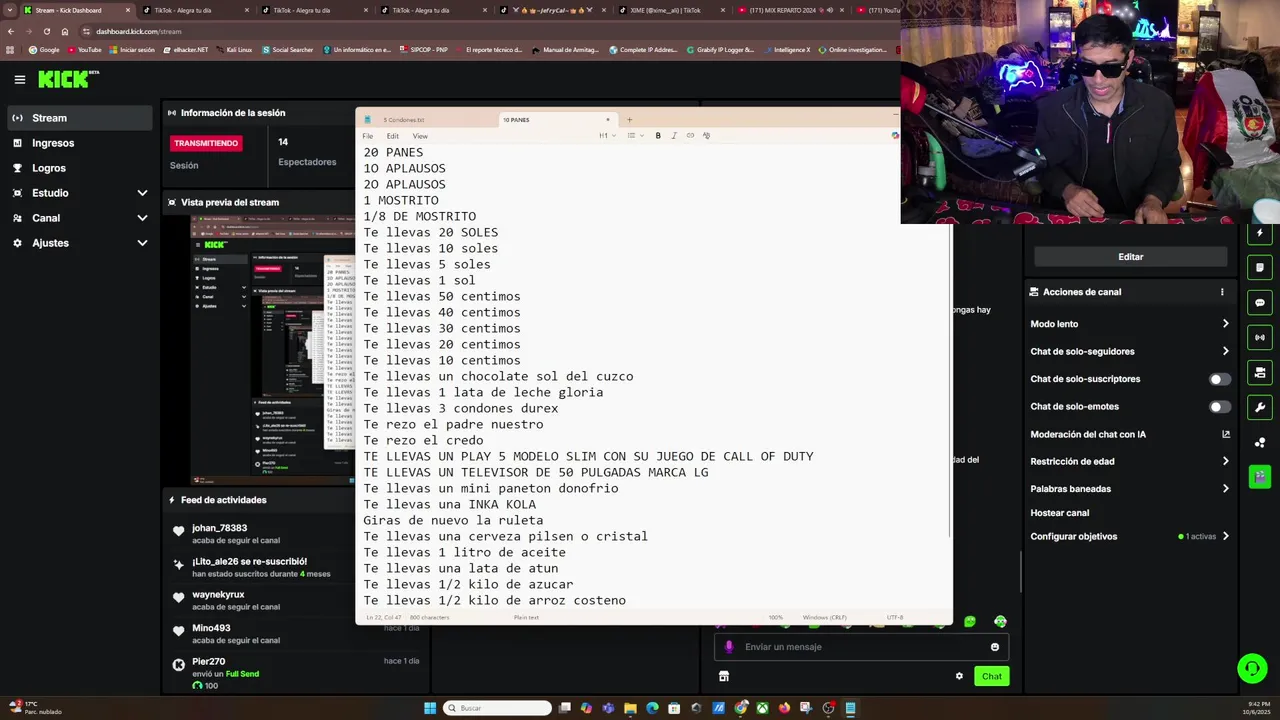Click the wrench tools panel icon
Viewport: 1280px width, 720px height.
(1260, 408)
